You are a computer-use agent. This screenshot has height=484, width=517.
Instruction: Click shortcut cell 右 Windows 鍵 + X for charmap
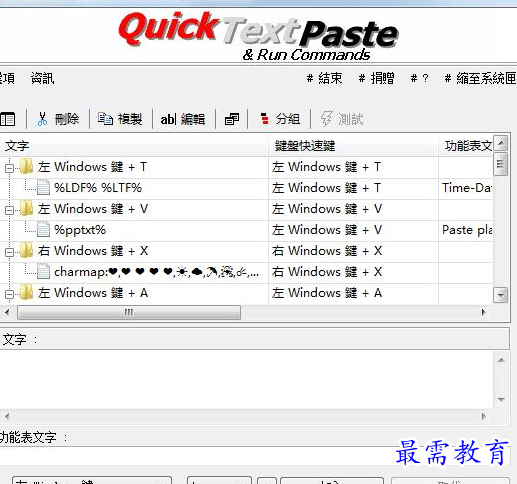click(x=353, y=272)
